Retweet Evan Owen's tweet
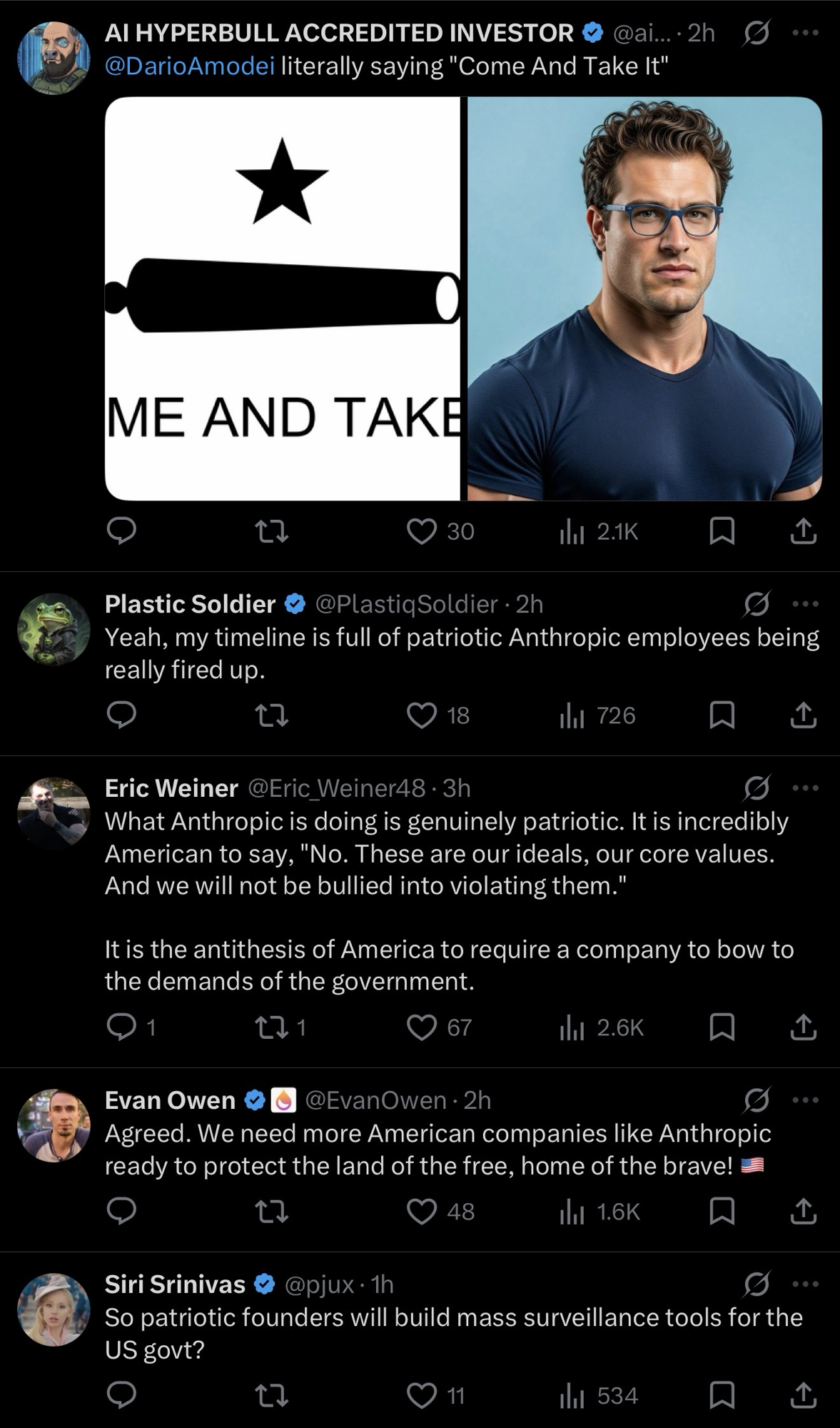 (x=272, y=1212)
